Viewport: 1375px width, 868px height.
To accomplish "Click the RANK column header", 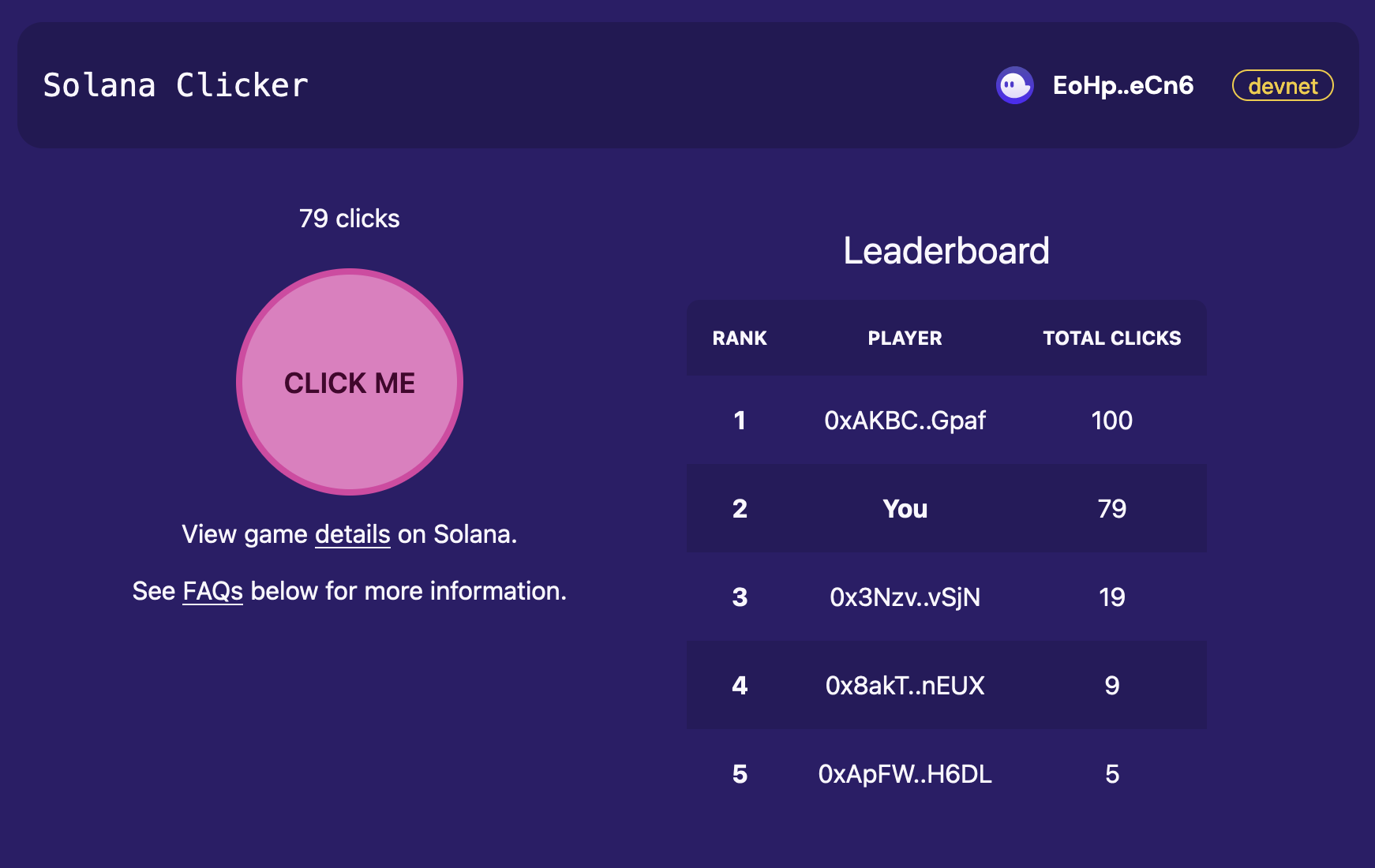I will tap(740, 339).
